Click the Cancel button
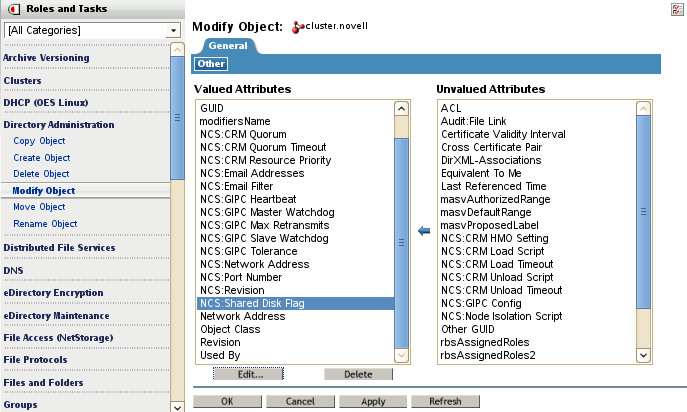This screenshot has width=687, height=412. [x=300, y=401]
